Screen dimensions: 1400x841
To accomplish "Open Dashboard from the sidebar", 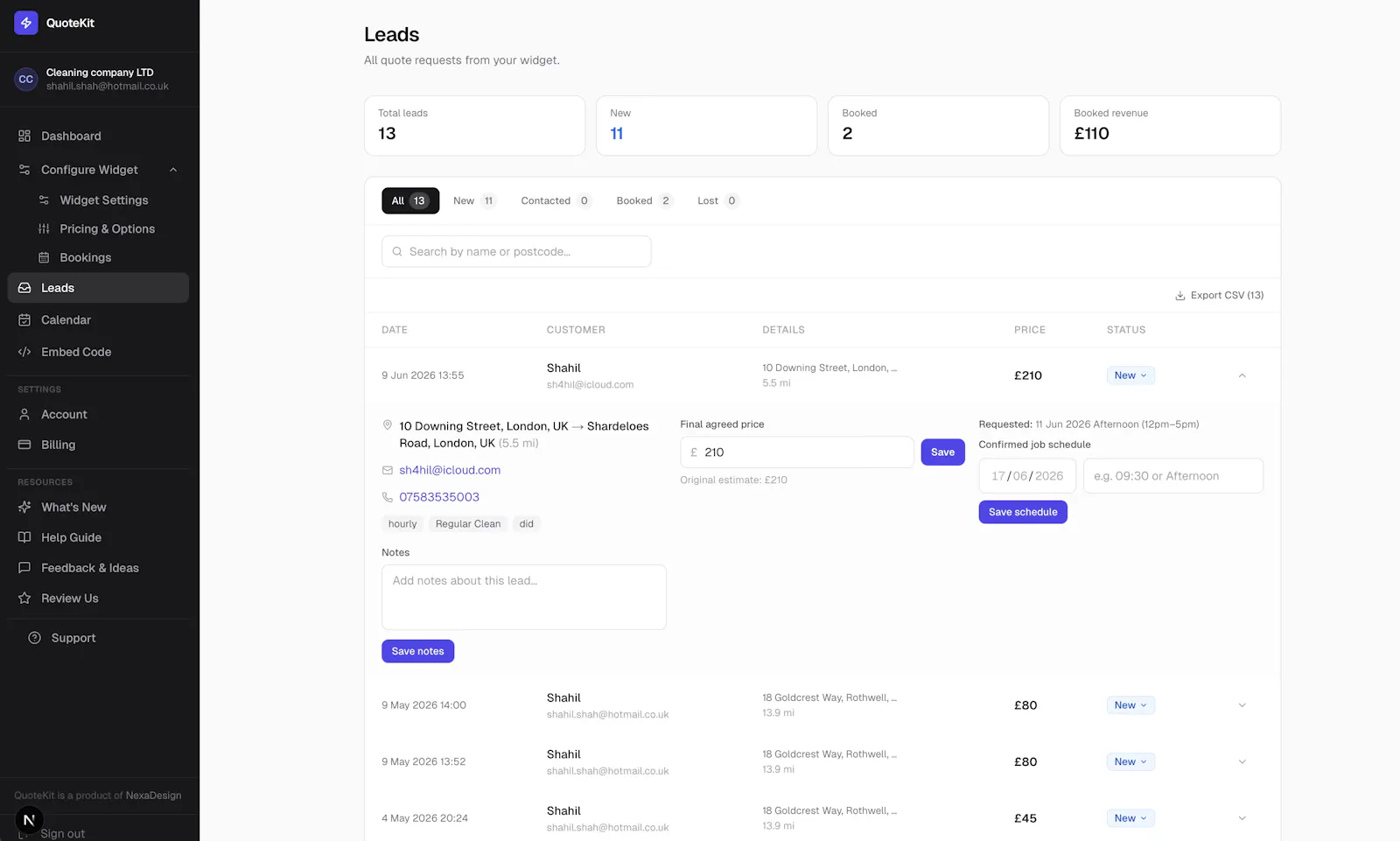I will click(x=98, y=136).
